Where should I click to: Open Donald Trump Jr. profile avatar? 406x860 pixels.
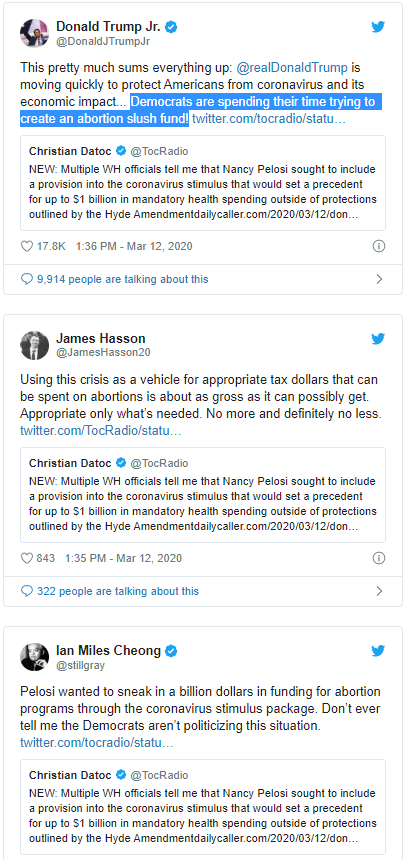pyautogui.click(x=35, y=33)
